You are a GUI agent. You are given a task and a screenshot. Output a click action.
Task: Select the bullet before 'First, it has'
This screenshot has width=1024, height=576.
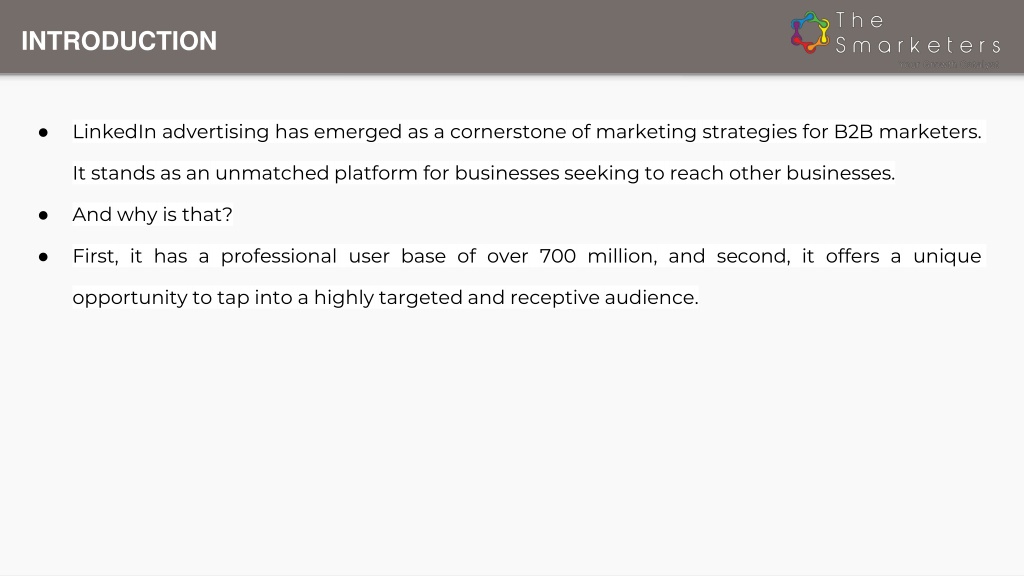coord(43,257)
